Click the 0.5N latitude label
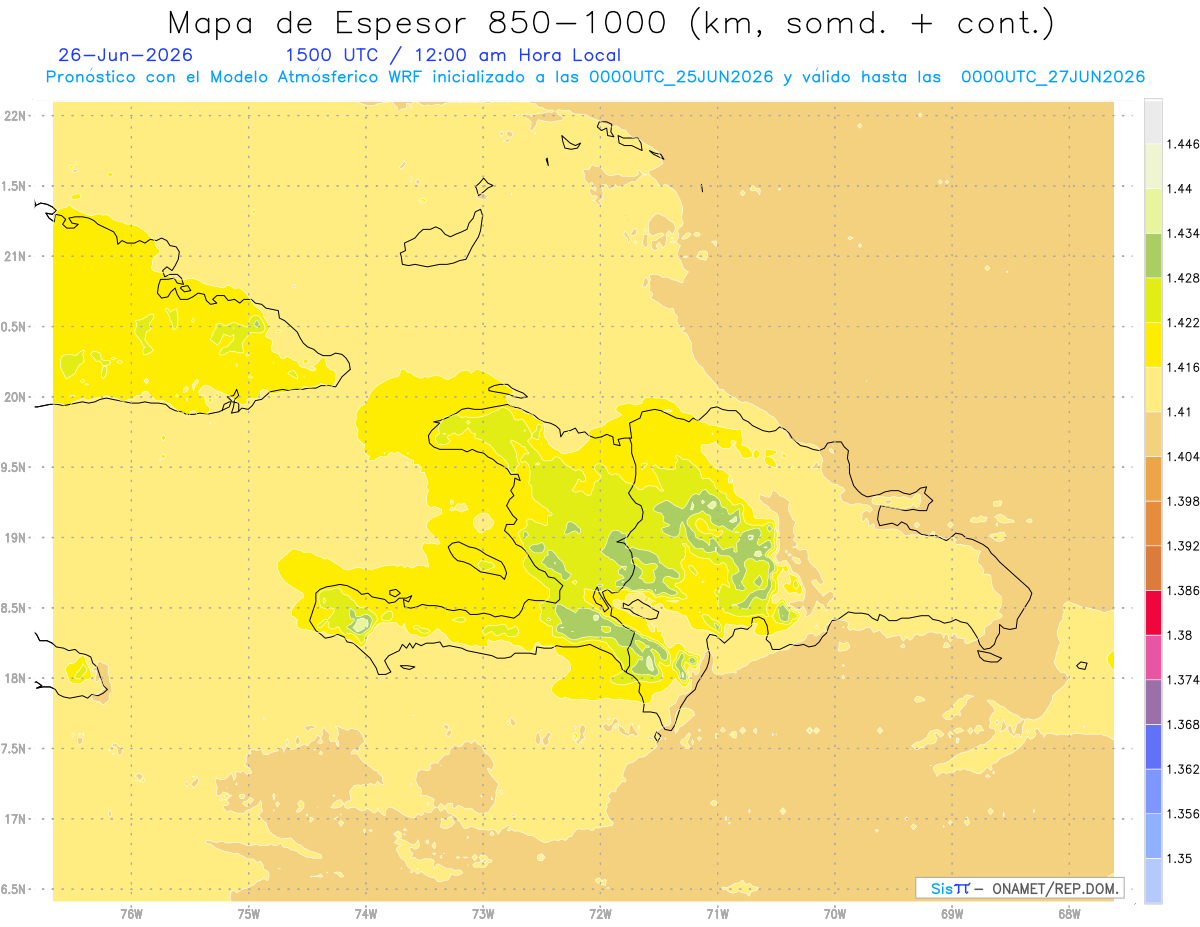The height and width of the screenshot is (927, 1200). 15,327
